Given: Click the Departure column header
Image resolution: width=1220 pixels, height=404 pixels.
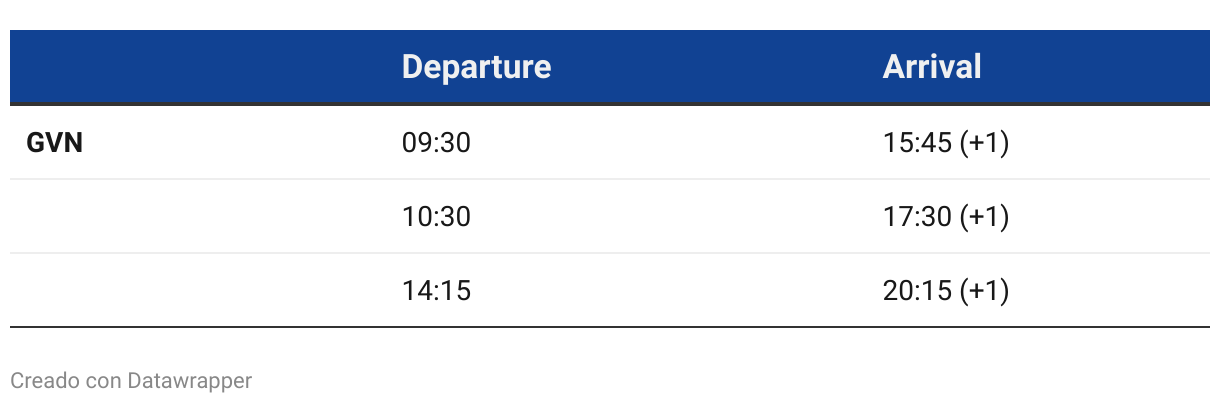Looking at the screenshot, I should (x=476, y=67).
